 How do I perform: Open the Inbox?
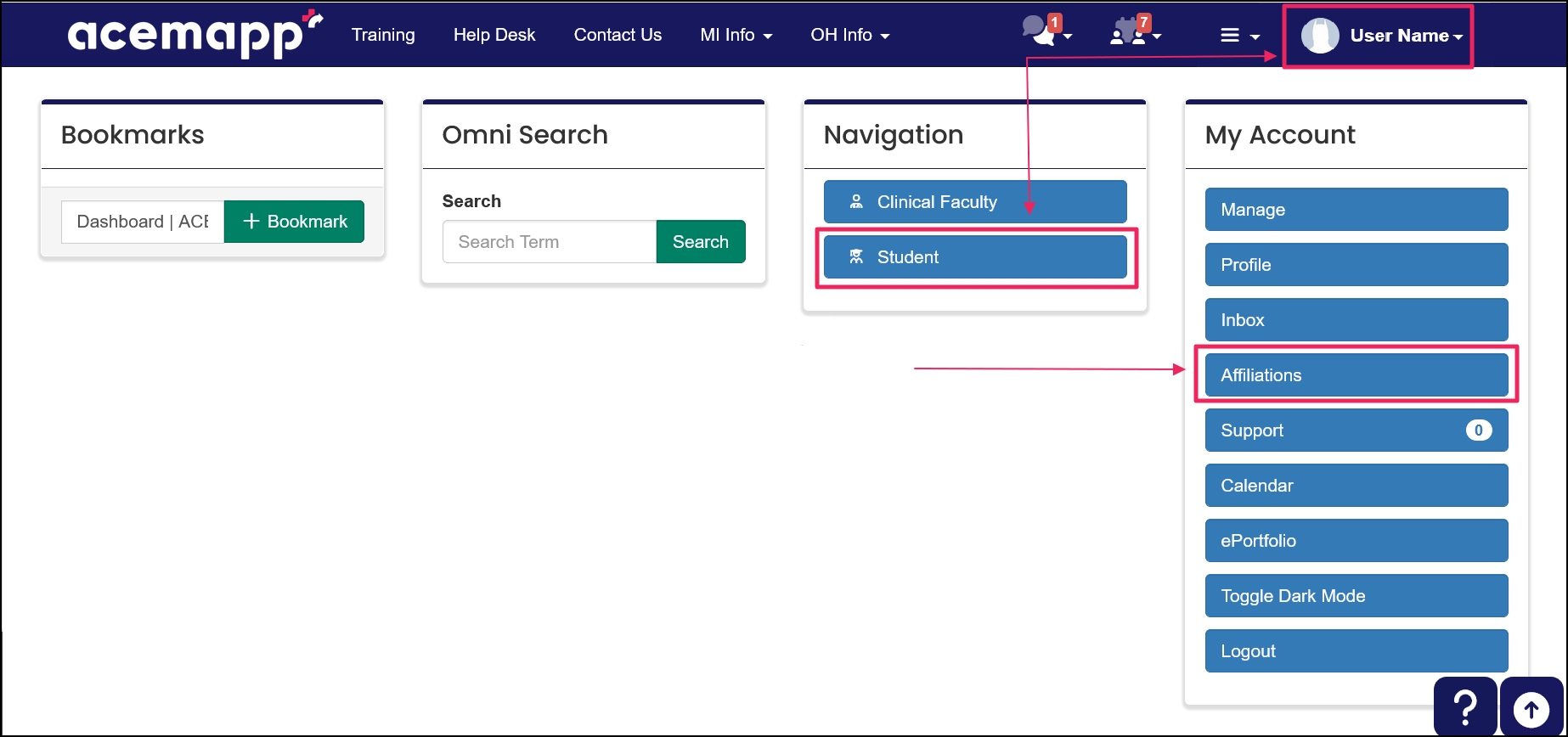pos(1356,319)
